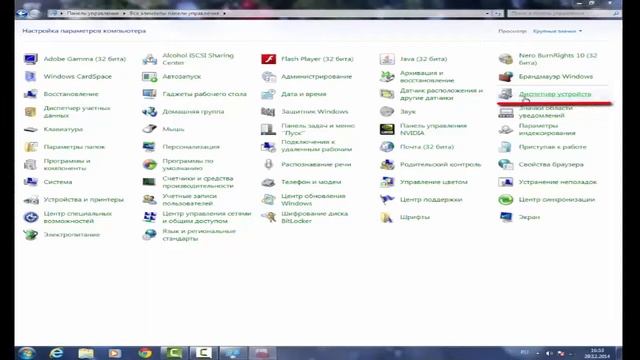Click the Back navigation arrow button

[x=22, y=13]
